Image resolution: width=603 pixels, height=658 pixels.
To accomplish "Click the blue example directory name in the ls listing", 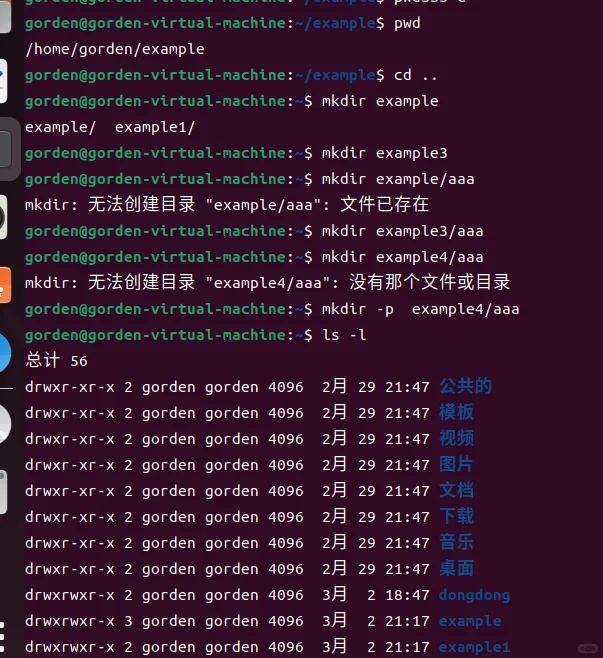I will tap(470, 621).
